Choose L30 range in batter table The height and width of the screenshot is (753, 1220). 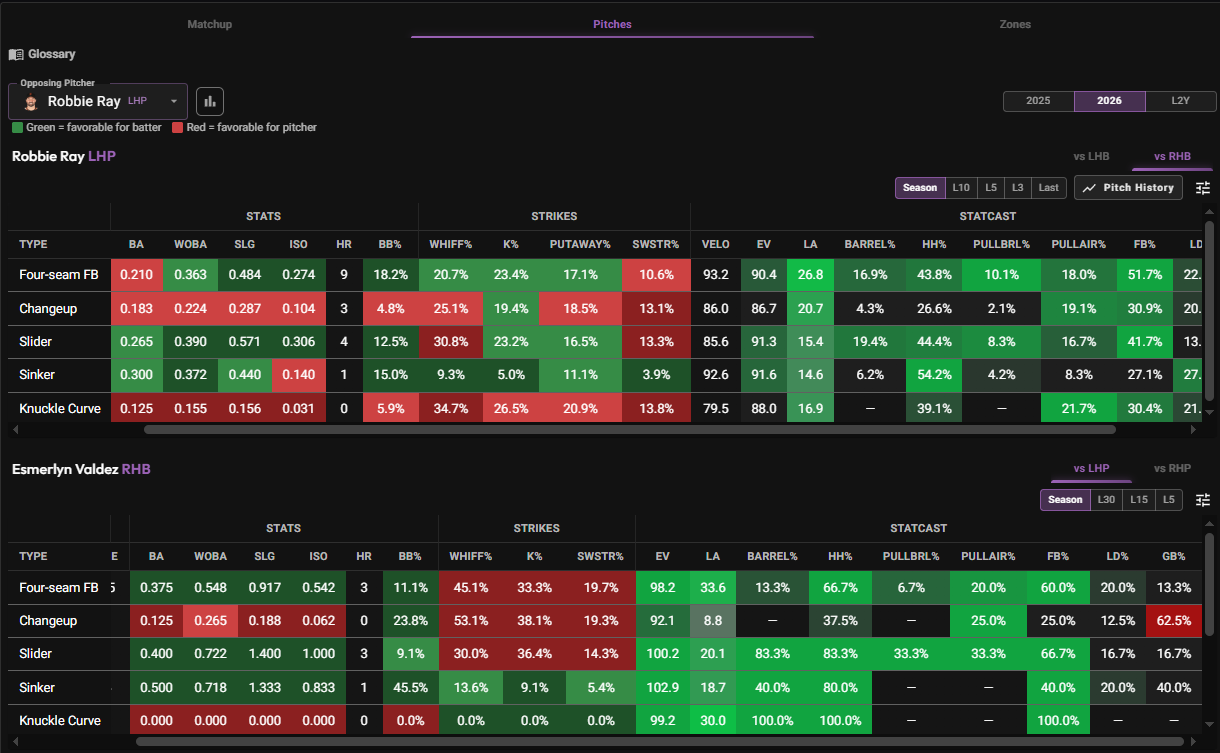1106,499
